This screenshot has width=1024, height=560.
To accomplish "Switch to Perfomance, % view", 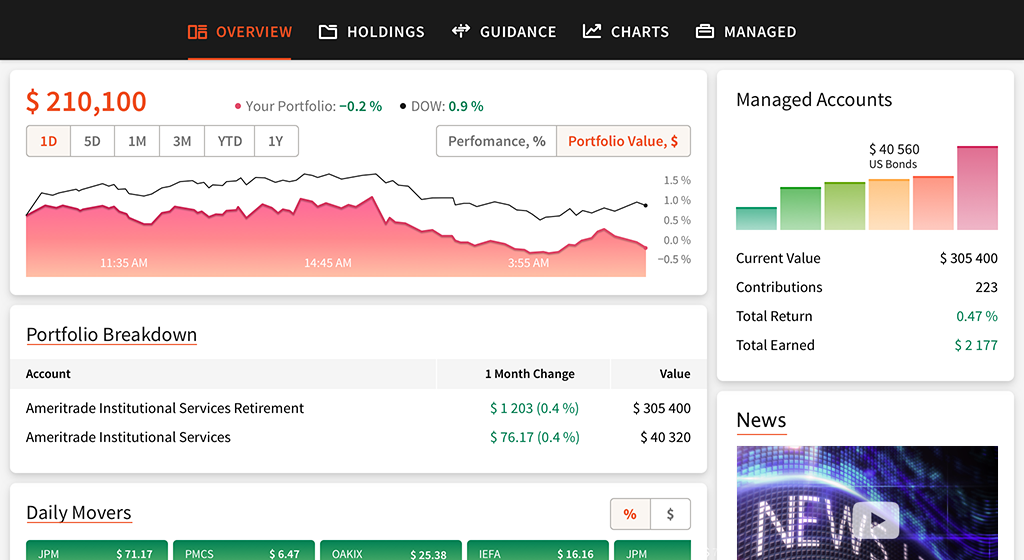I will (x=496, y=141).
